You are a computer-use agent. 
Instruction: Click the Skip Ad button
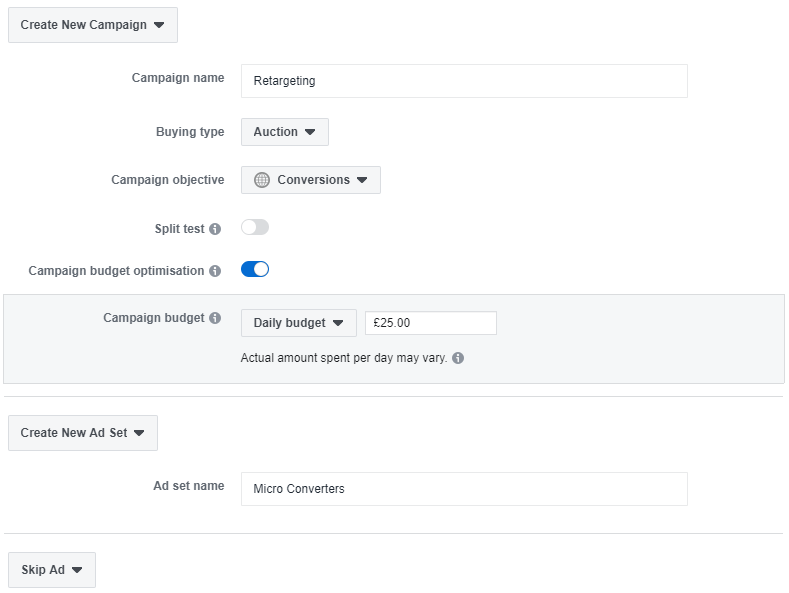52,570
